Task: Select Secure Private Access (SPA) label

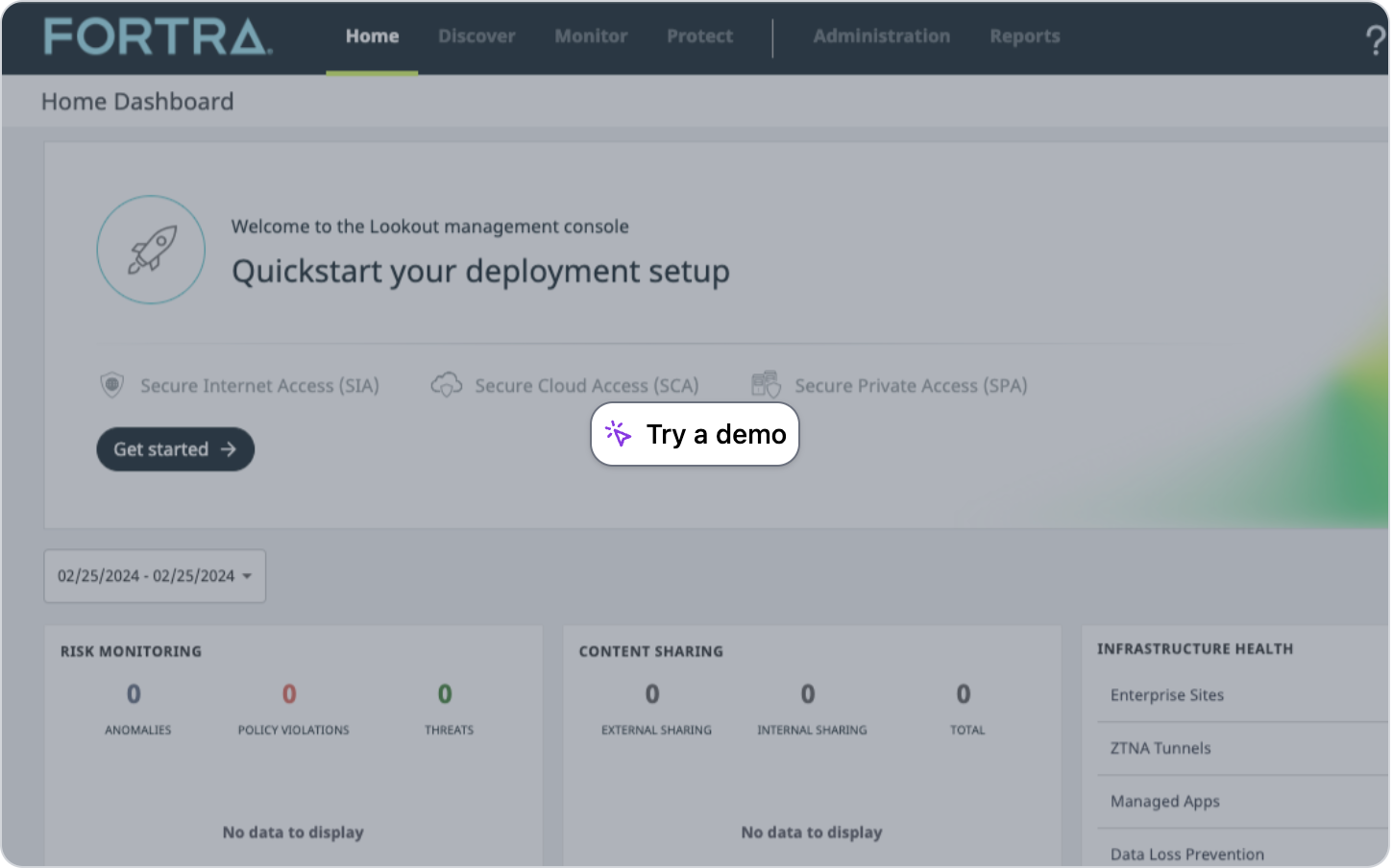Action: [x=911, y=386]
